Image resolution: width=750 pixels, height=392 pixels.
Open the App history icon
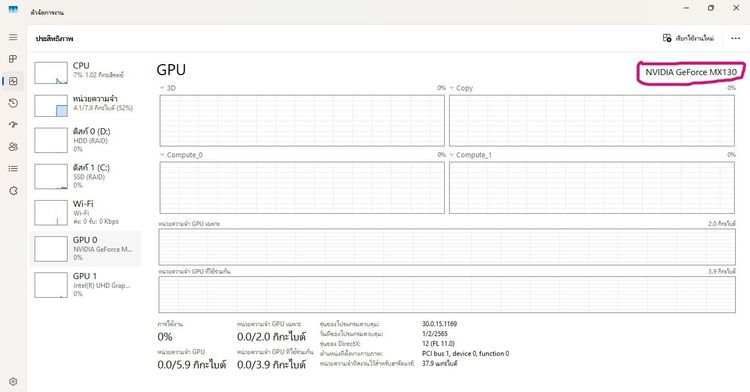13,103
